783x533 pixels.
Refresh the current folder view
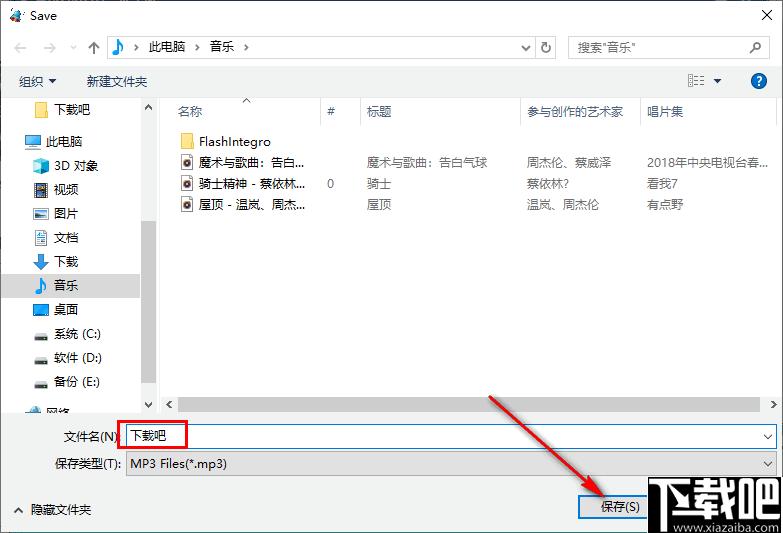[546, 47]
